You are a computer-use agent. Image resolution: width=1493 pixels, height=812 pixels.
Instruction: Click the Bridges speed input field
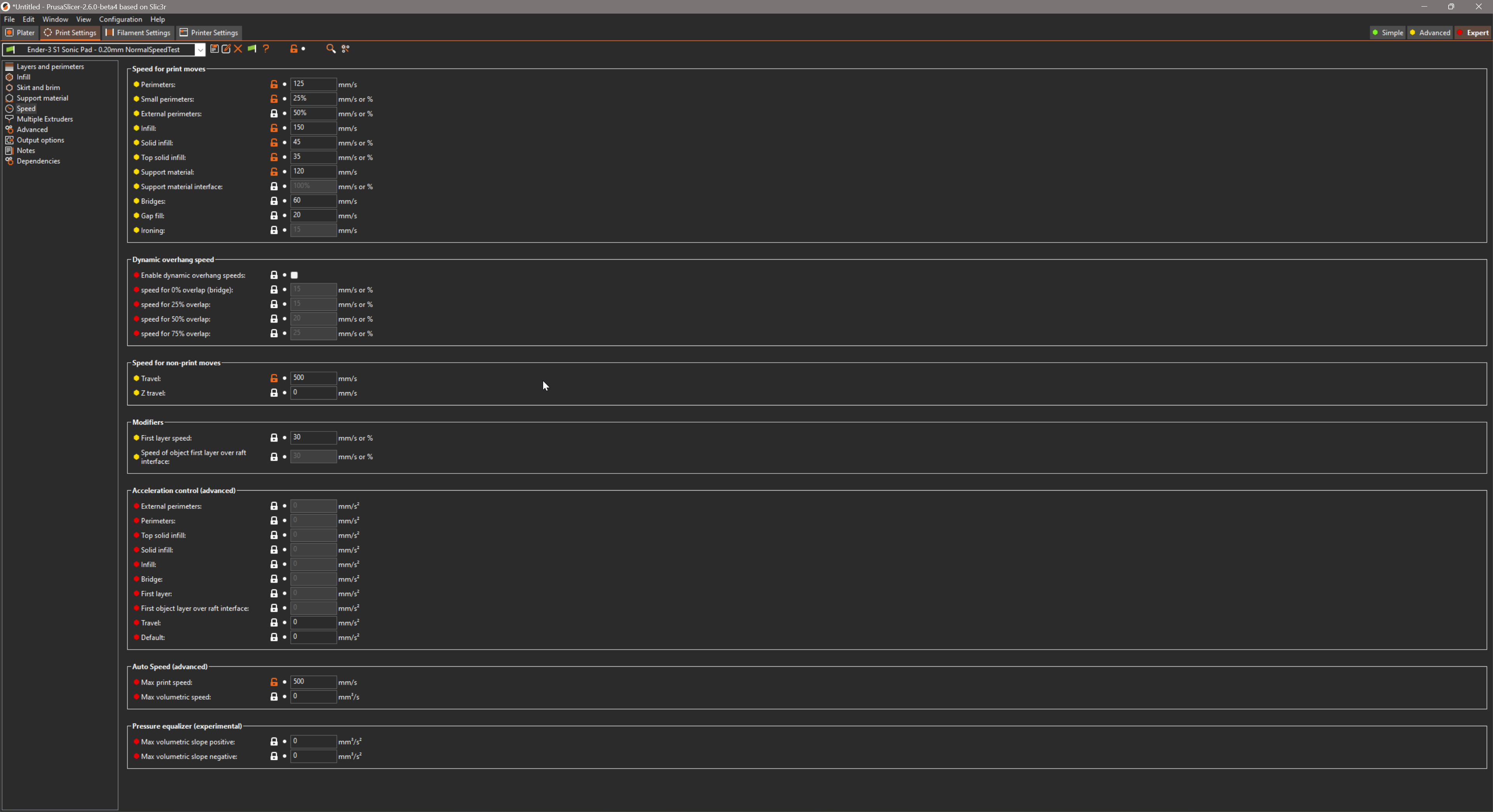click(313, 201)
